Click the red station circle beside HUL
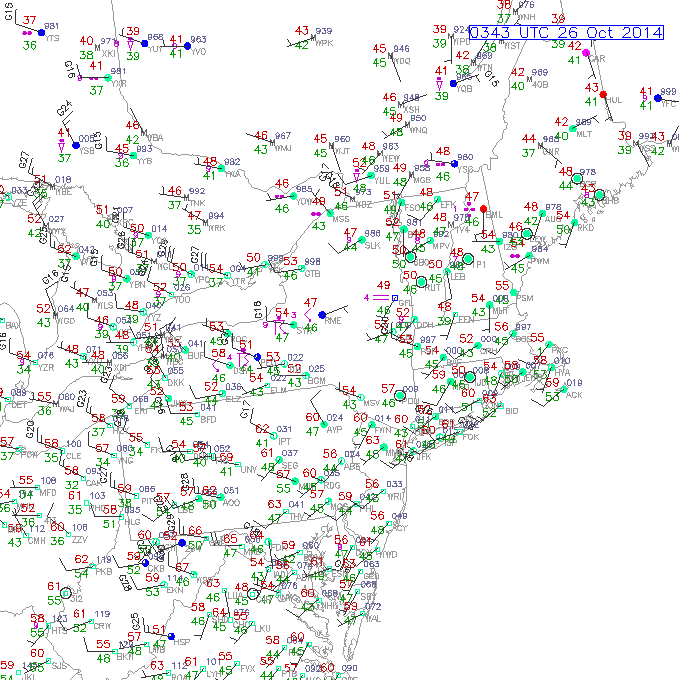 click(603, 95)
